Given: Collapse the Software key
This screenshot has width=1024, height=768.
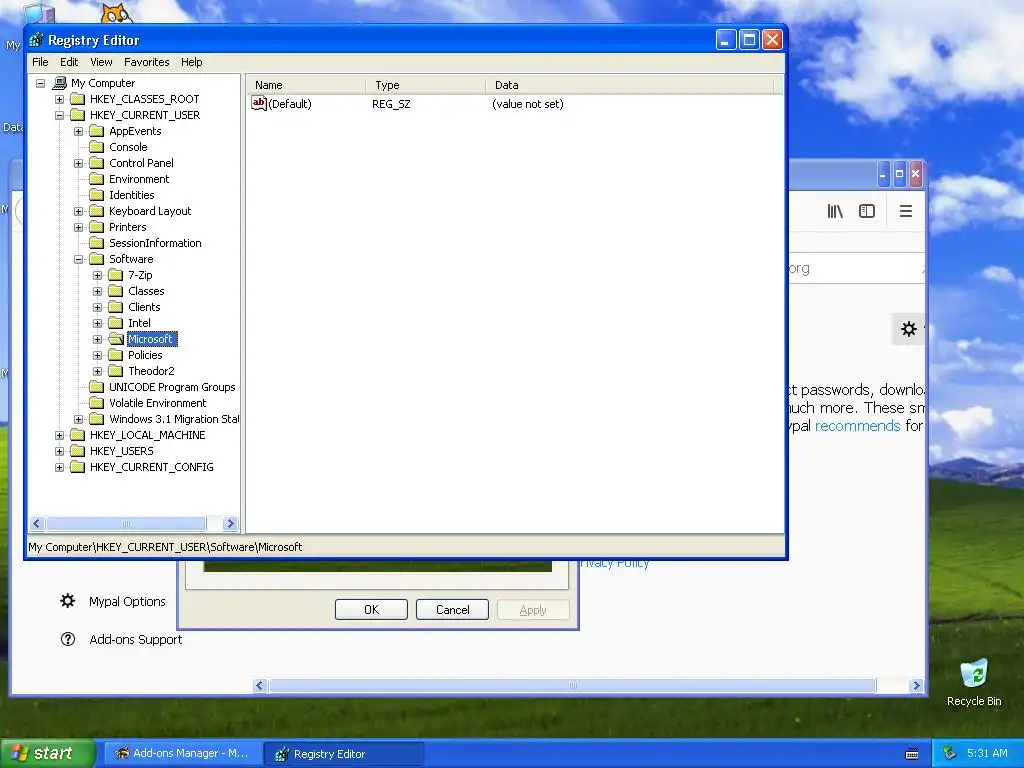Looking at the screenshot, I should [78, 259].
